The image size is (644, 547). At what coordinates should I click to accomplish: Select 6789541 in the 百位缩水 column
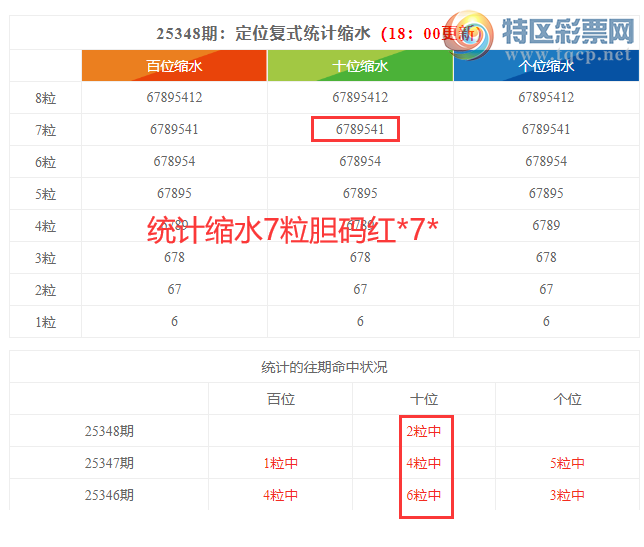coord(174,129)
